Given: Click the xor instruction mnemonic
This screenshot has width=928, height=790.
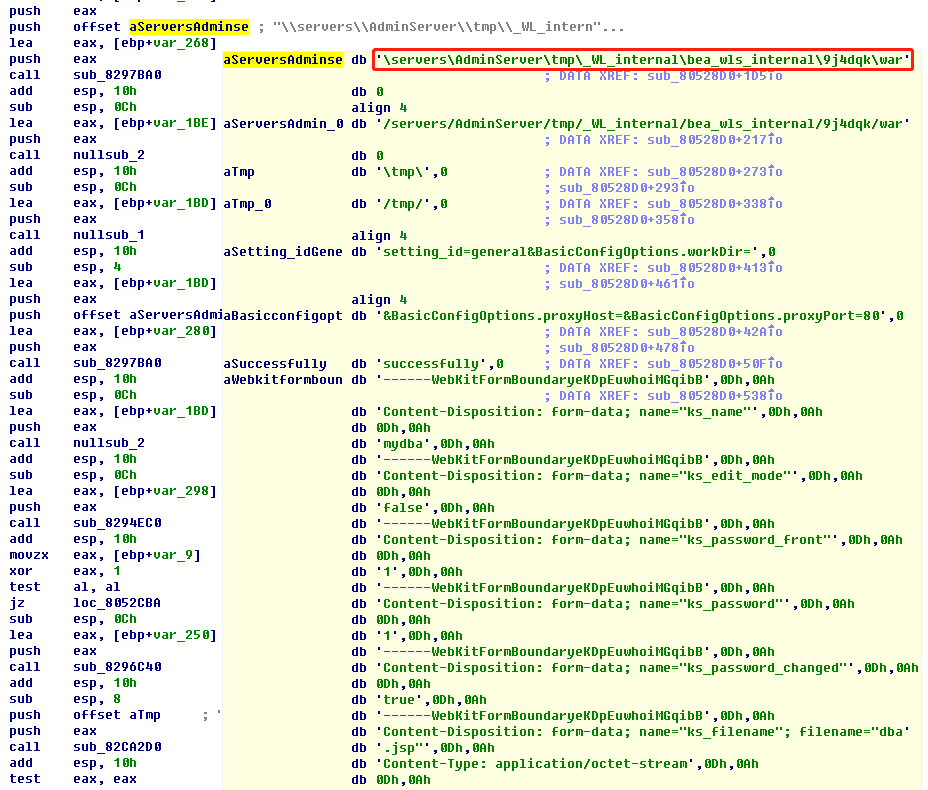Looking at the screenshot, I should [21, 570].
